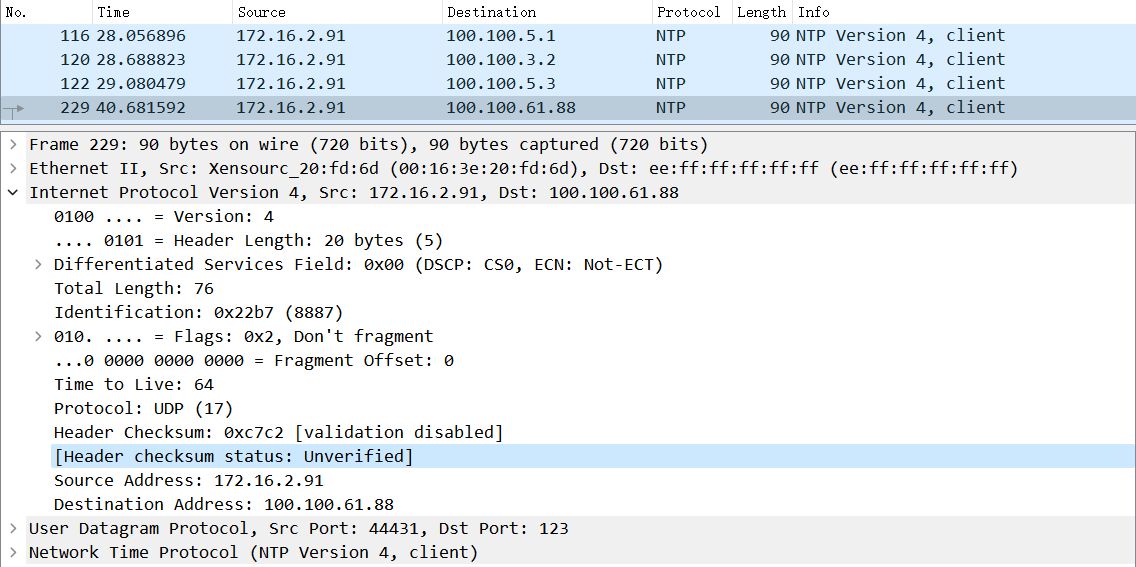Click time value 29.080479

pyautogui.click(x=141, y=83)
